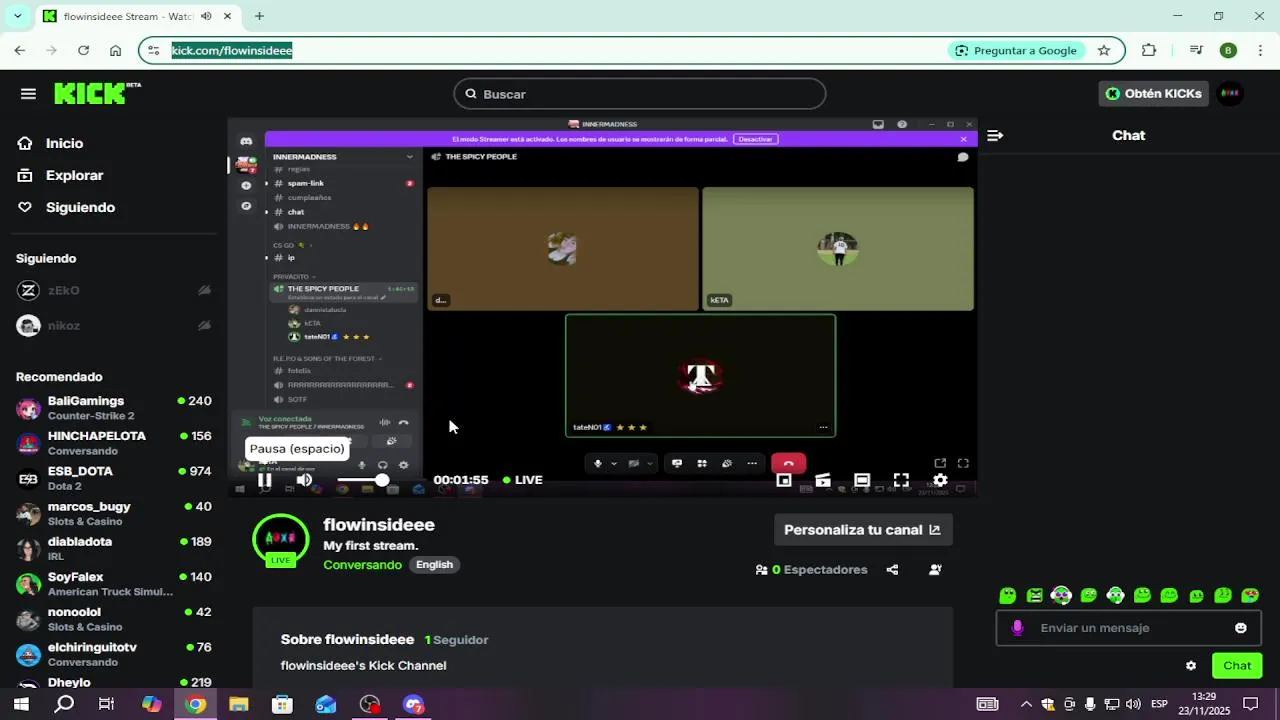Open video player settings gear
This screenshot has height=720, width=1280.
point(940,480)
